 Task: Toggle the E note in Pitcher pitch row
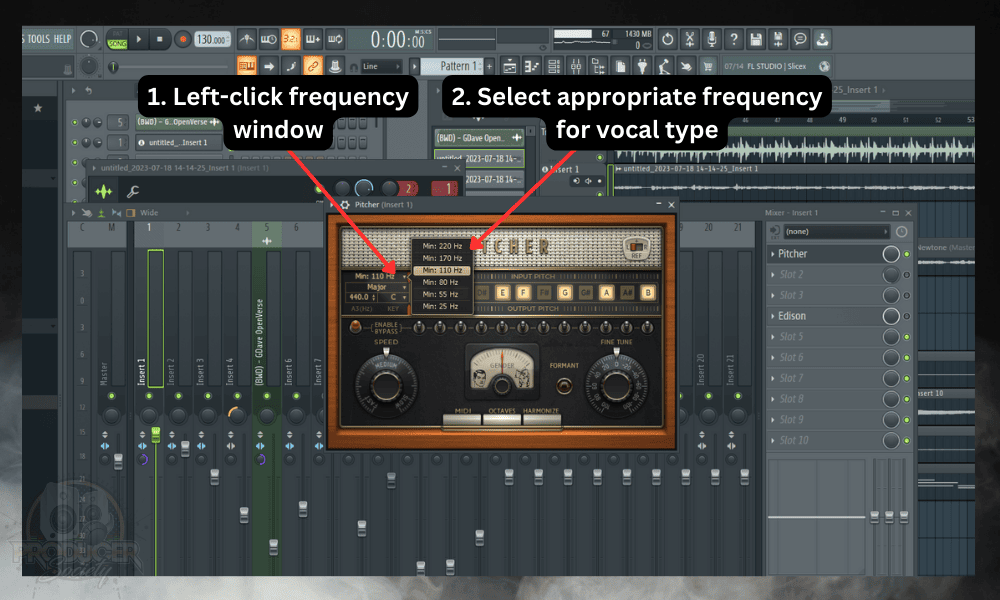[503, 293]
